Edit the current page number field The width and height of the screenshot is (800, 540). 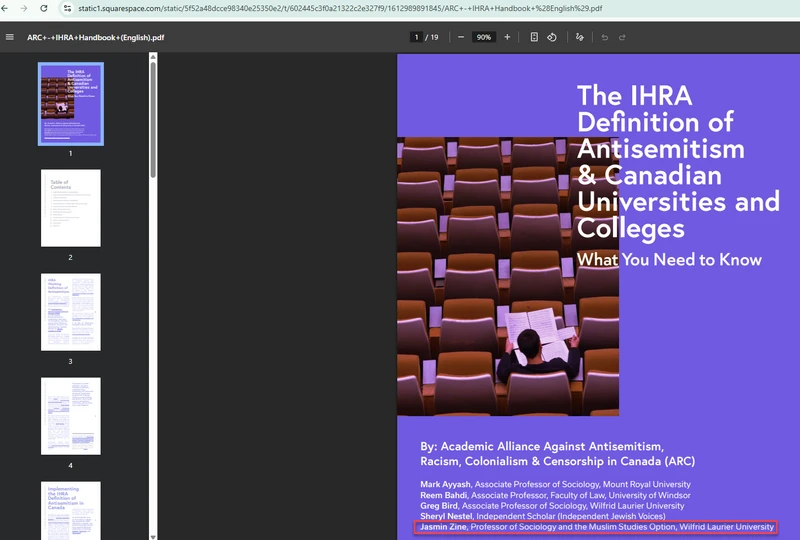tap(416, 37)
